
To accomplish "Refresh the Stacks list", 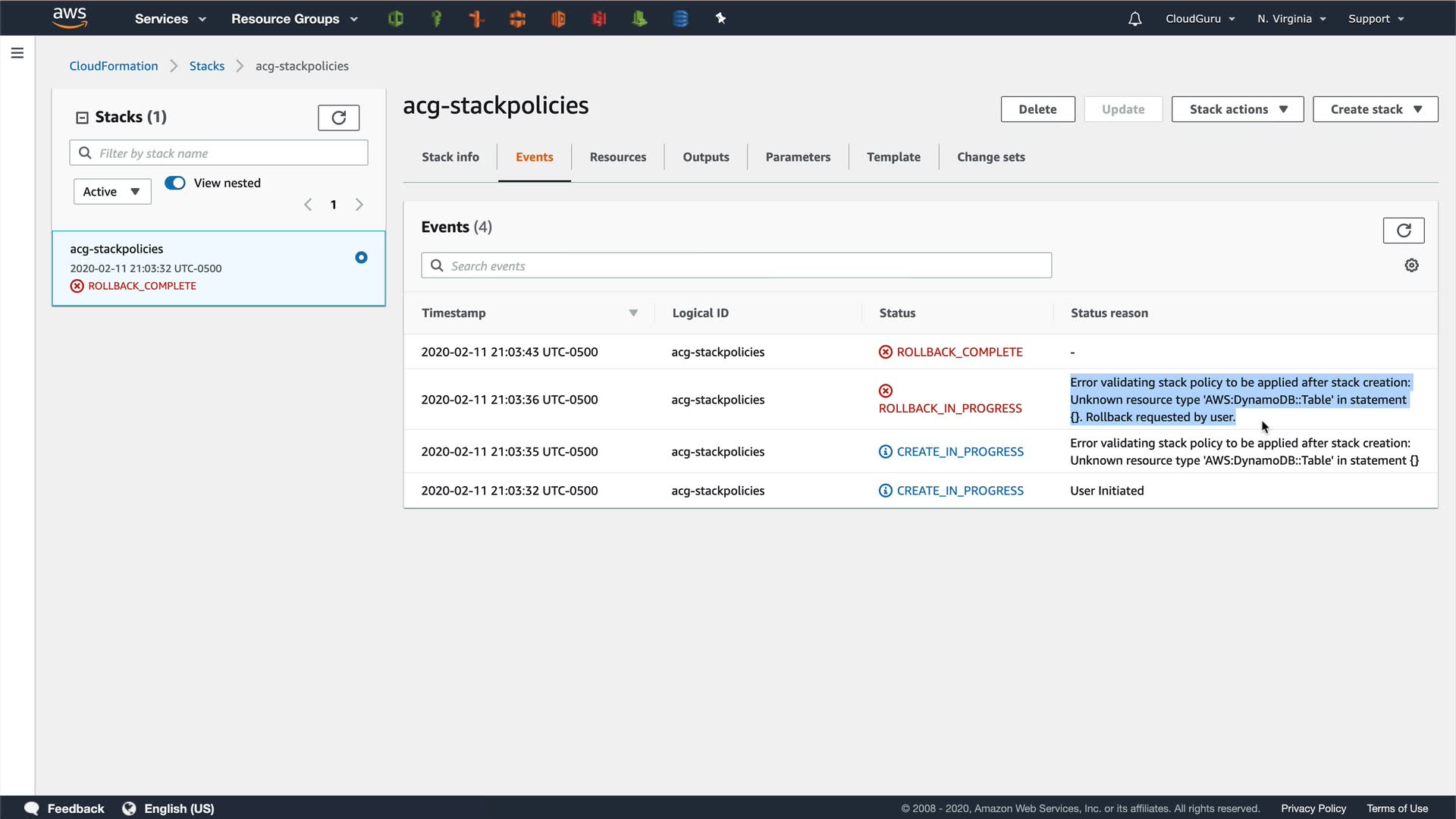I will [338, 118].
